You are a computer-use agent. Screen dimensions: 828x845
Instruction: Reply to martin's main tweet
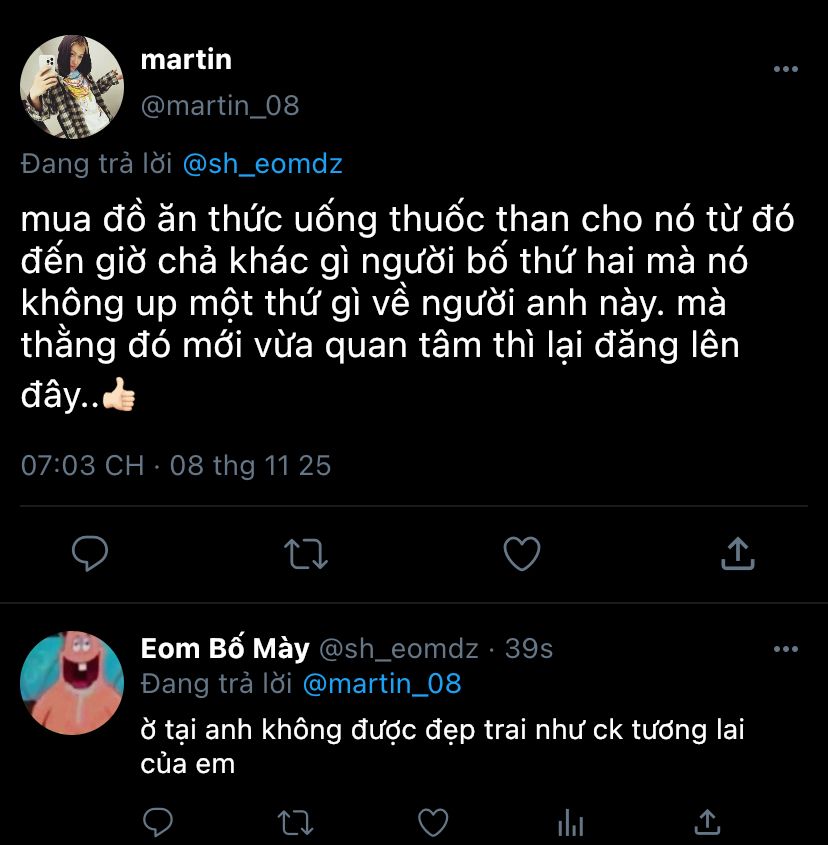pyautogui.click(x=91, y=553)
